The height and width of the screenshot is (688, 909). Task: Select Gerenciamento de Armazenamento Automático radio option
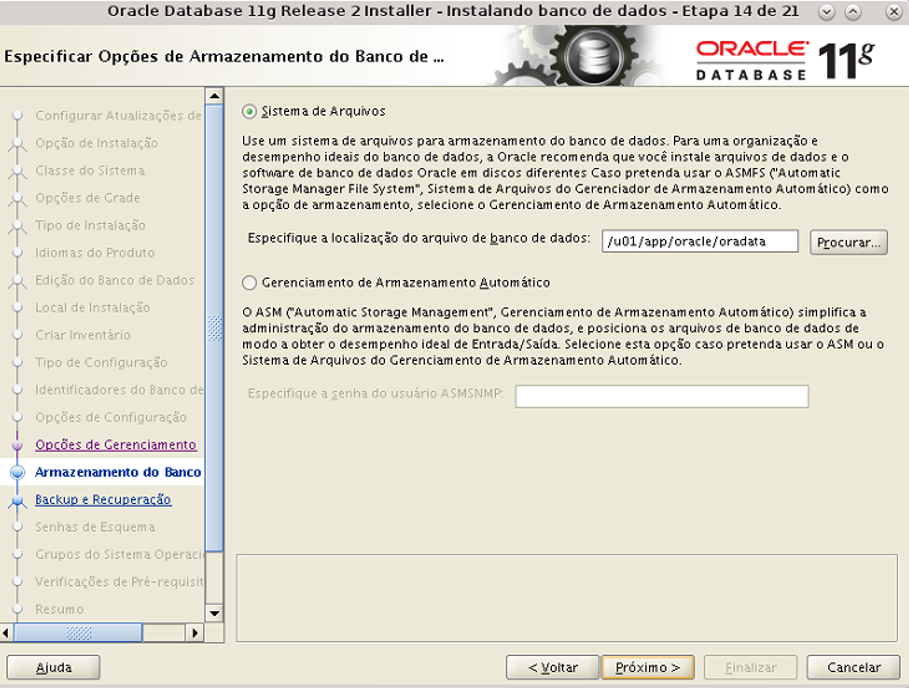tap(249, 283)
